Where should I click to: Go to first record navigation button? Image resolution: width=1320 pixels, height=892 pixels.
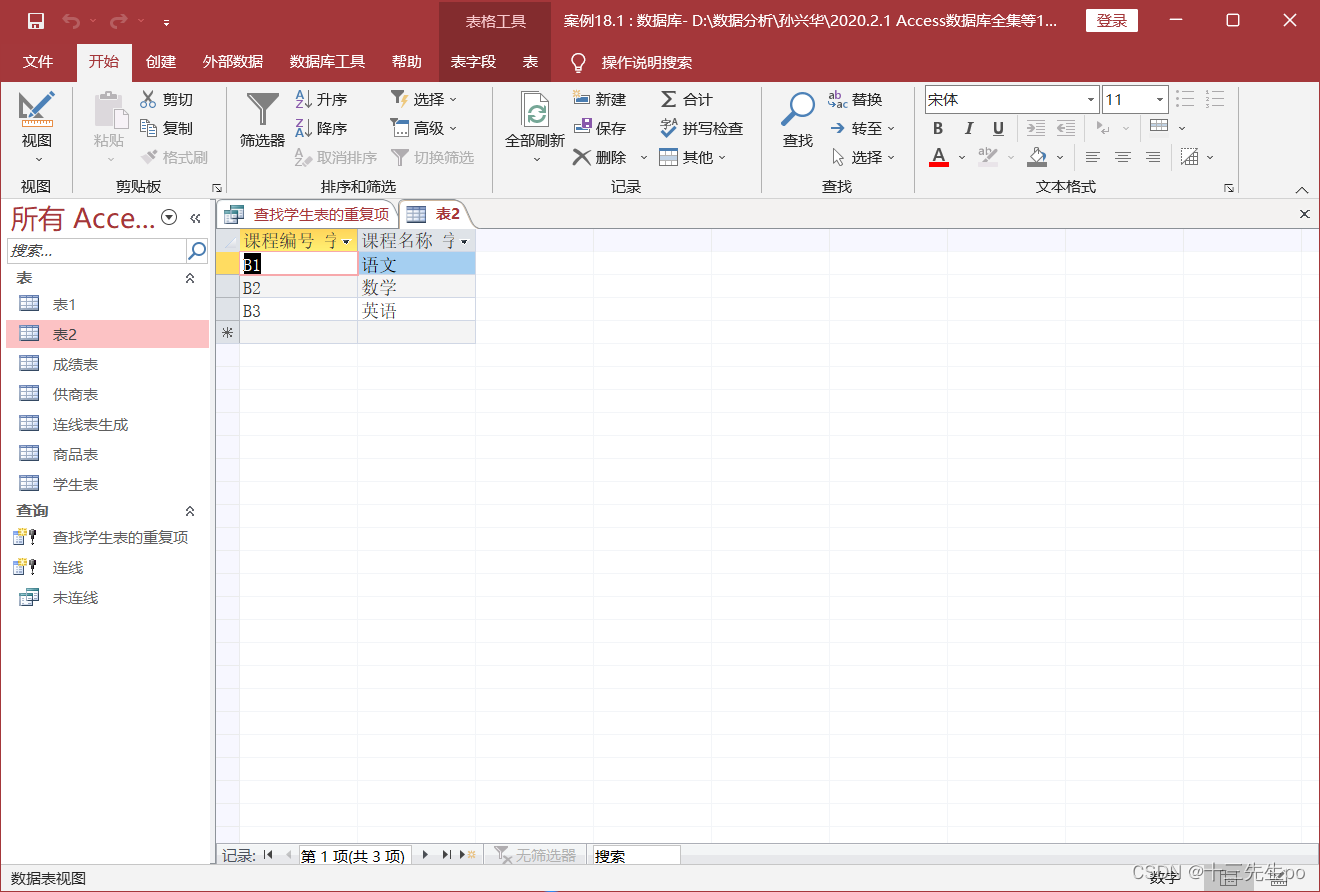268,855
